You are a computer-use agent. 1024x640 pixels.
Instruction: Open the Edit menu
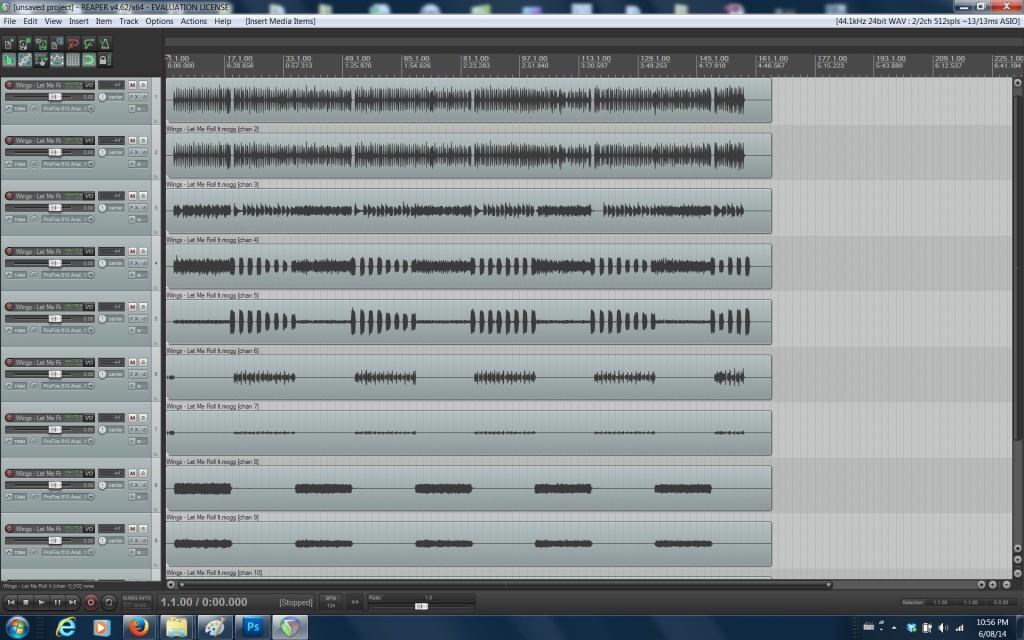(x=30, y=21)
